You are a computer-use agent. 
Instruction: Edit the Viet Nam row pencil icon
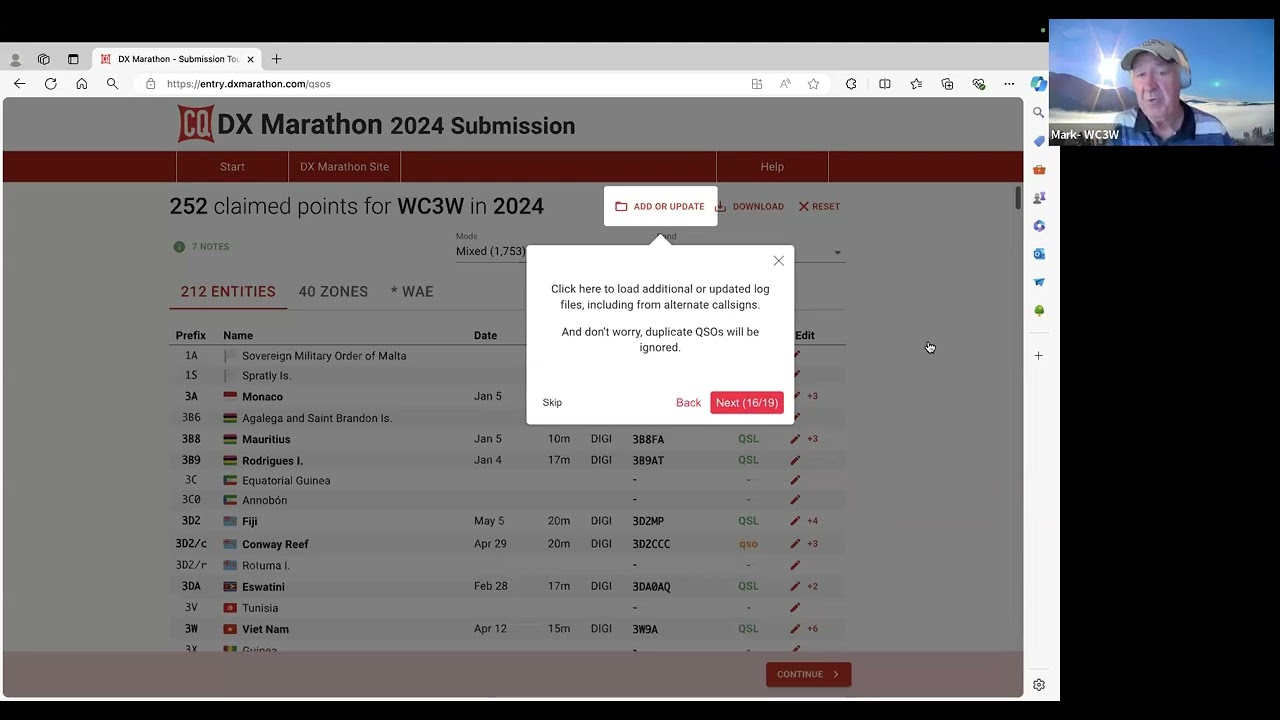coord(795,629)
